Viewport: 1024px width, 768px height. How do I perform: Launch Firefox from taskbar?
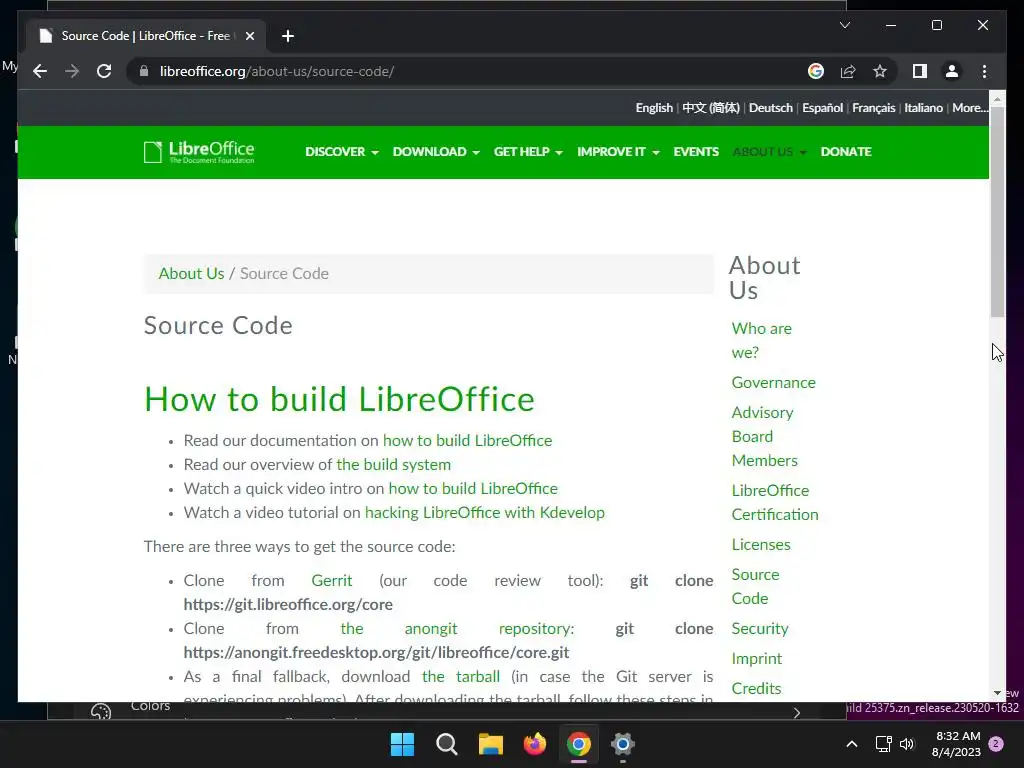535,744
